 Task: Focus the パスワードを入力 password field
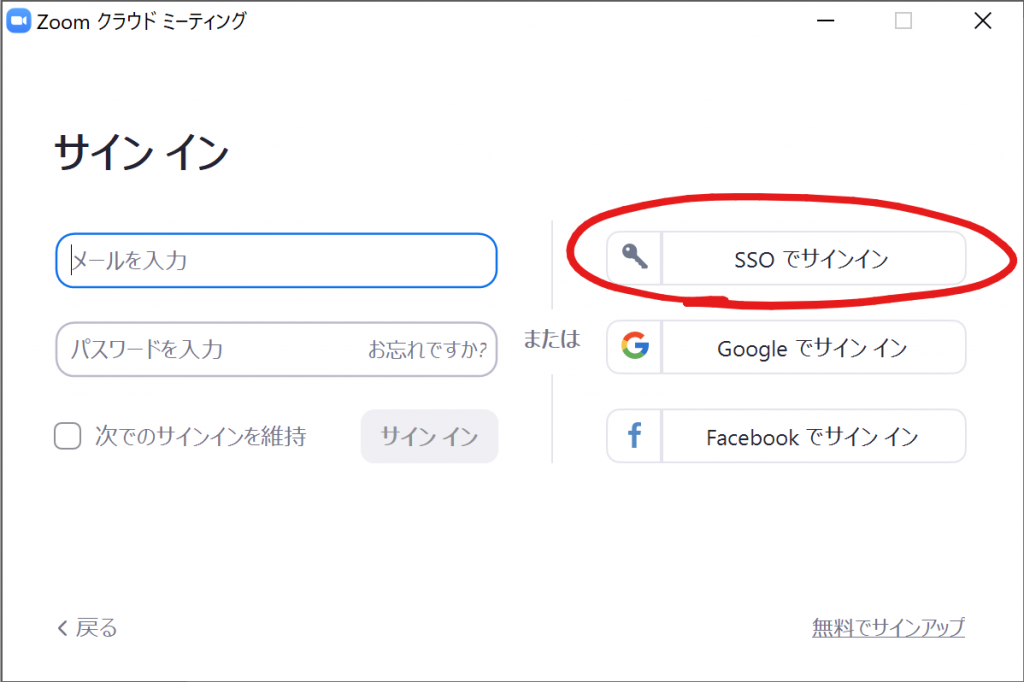[276, 349]
